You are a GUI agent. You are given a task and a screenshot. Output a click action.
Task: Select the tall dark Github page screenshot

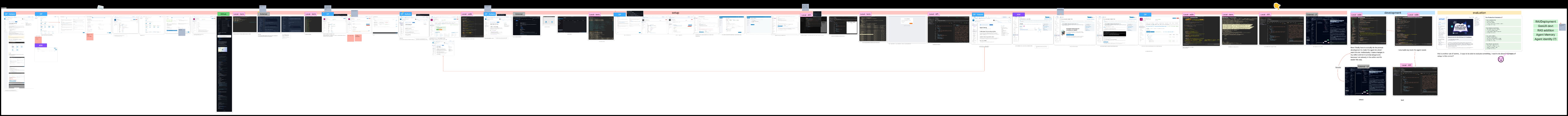pyautogui.click(x=224, y=64)
